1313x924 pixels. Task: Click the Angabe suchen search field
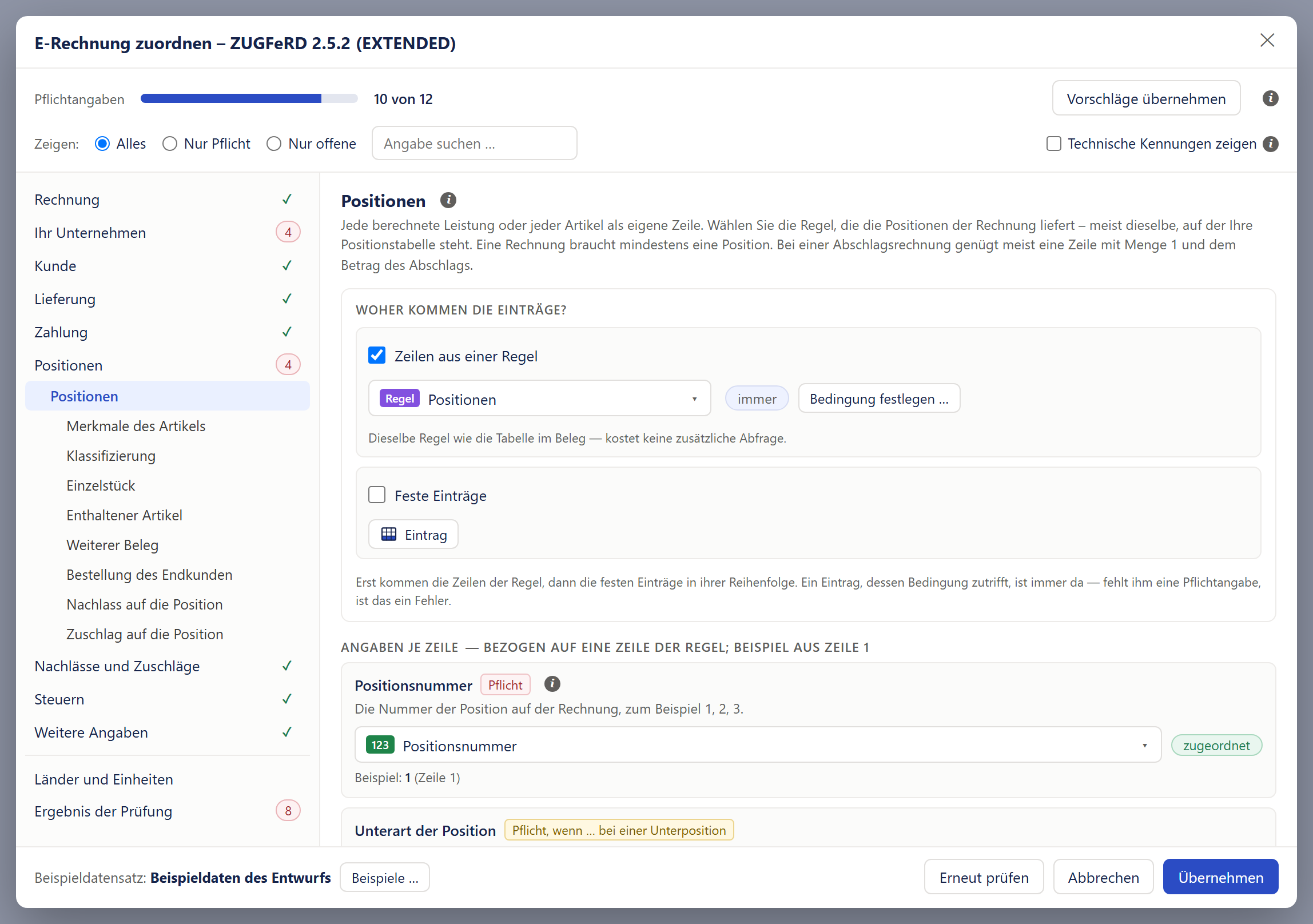[x=474, y=144]
